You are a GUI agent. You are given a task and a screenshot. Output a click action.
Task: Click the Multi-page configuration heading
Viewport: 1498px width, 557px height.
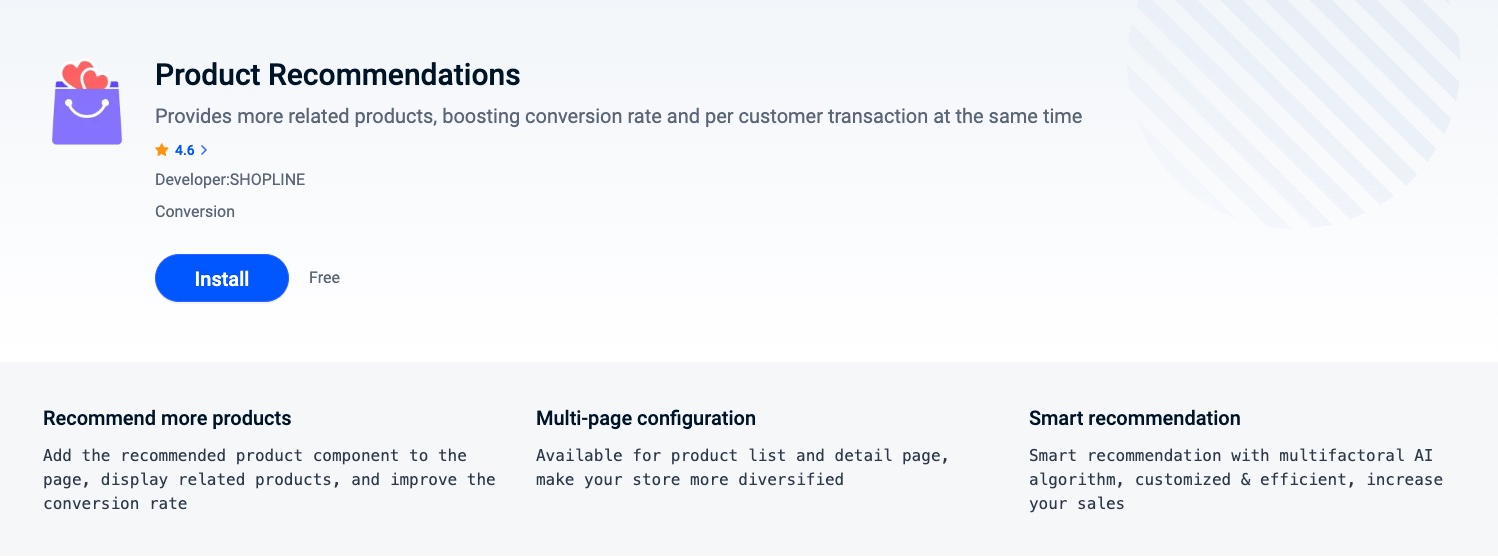(x=646, y=418)
